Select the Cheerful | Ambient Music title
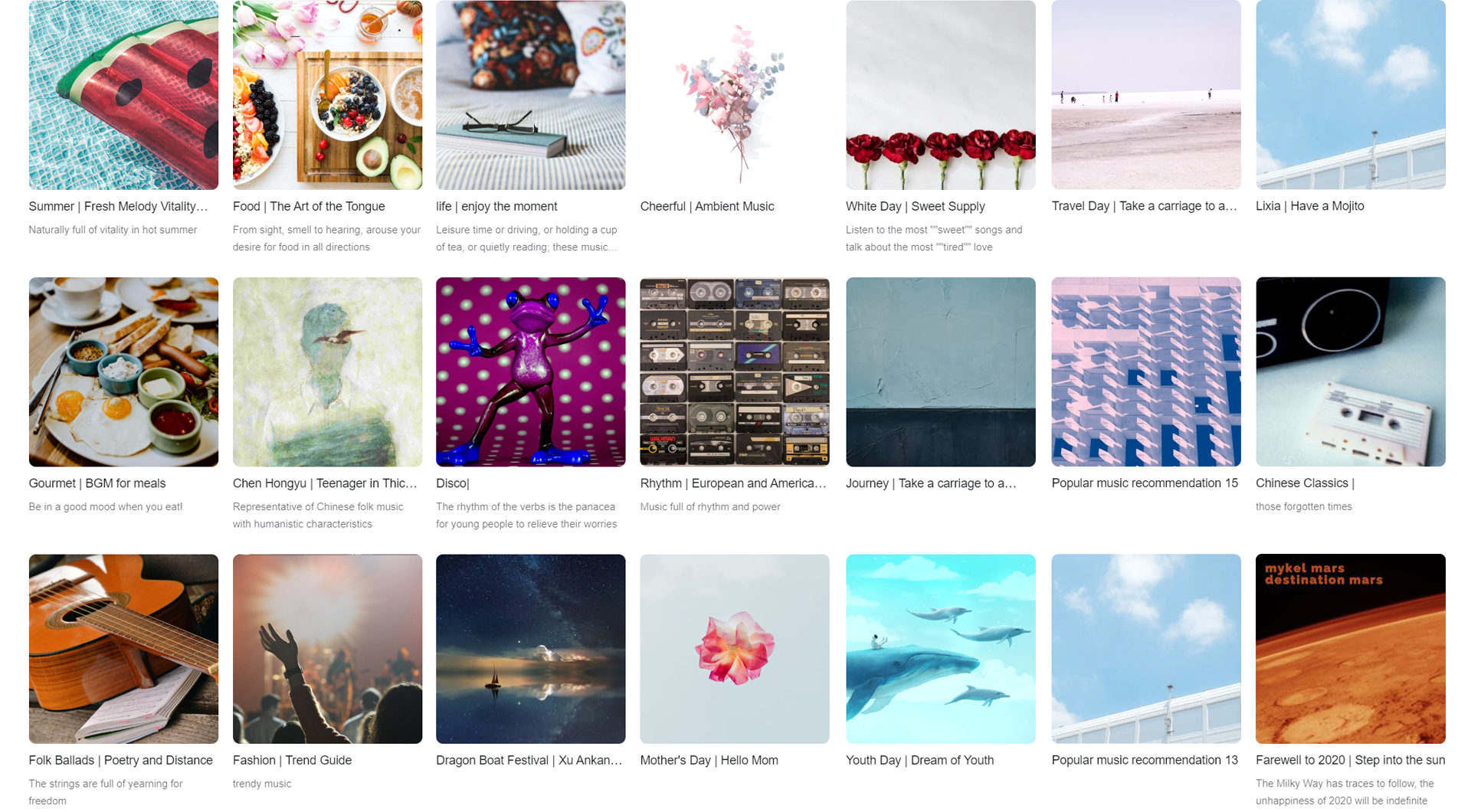 tap(707, 206)
